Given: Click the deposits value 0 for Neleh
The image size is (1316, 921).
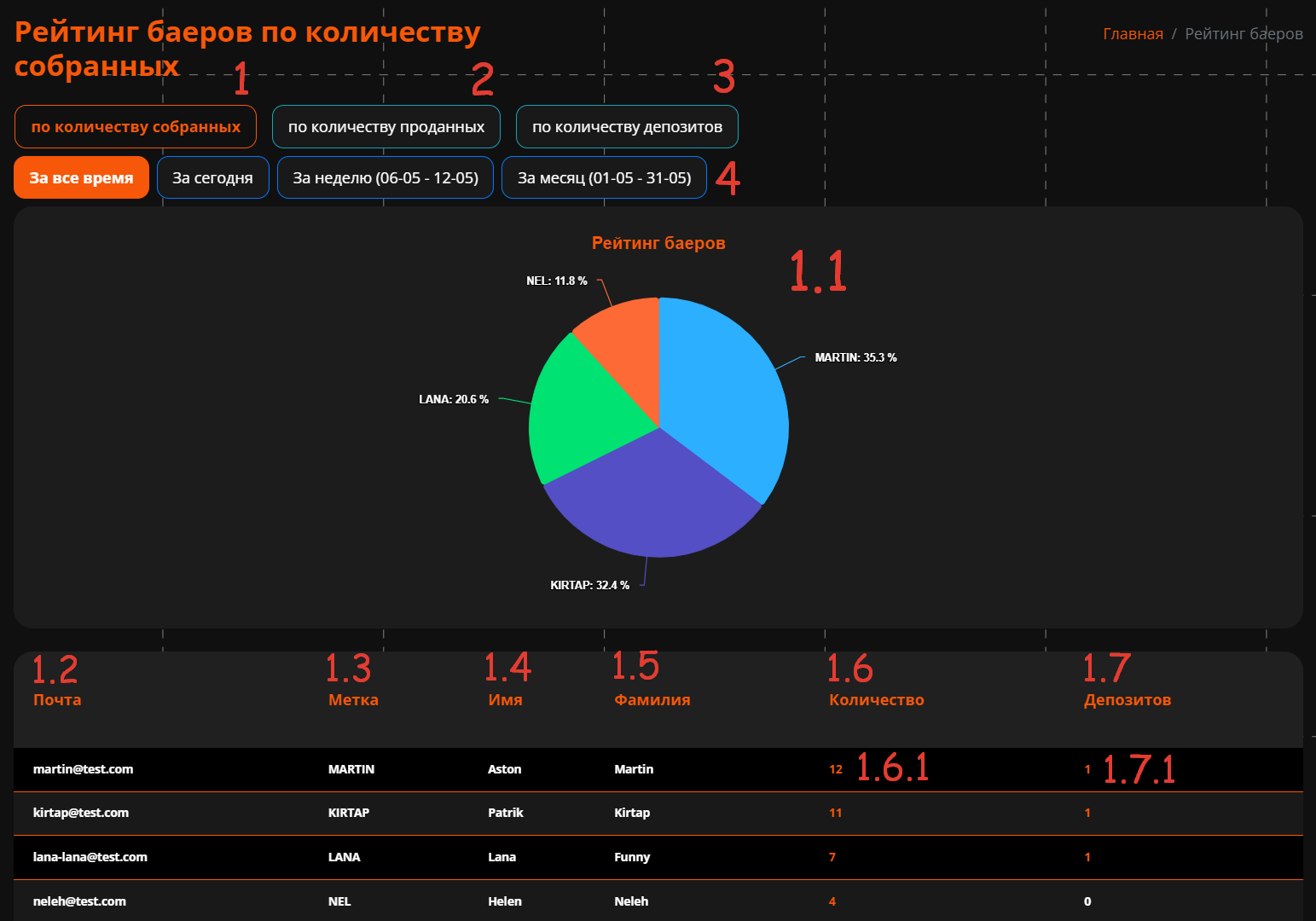Looking at the screenshot, I should pyautogui.click(x=1087, y=901).
